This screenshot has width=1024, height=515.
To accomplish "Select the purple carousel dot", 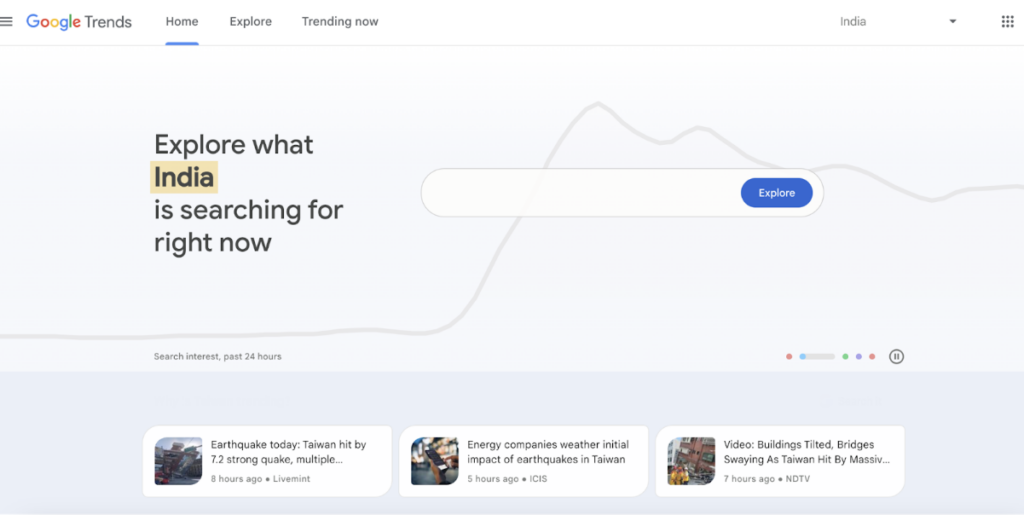I will (x=859, y=356).
